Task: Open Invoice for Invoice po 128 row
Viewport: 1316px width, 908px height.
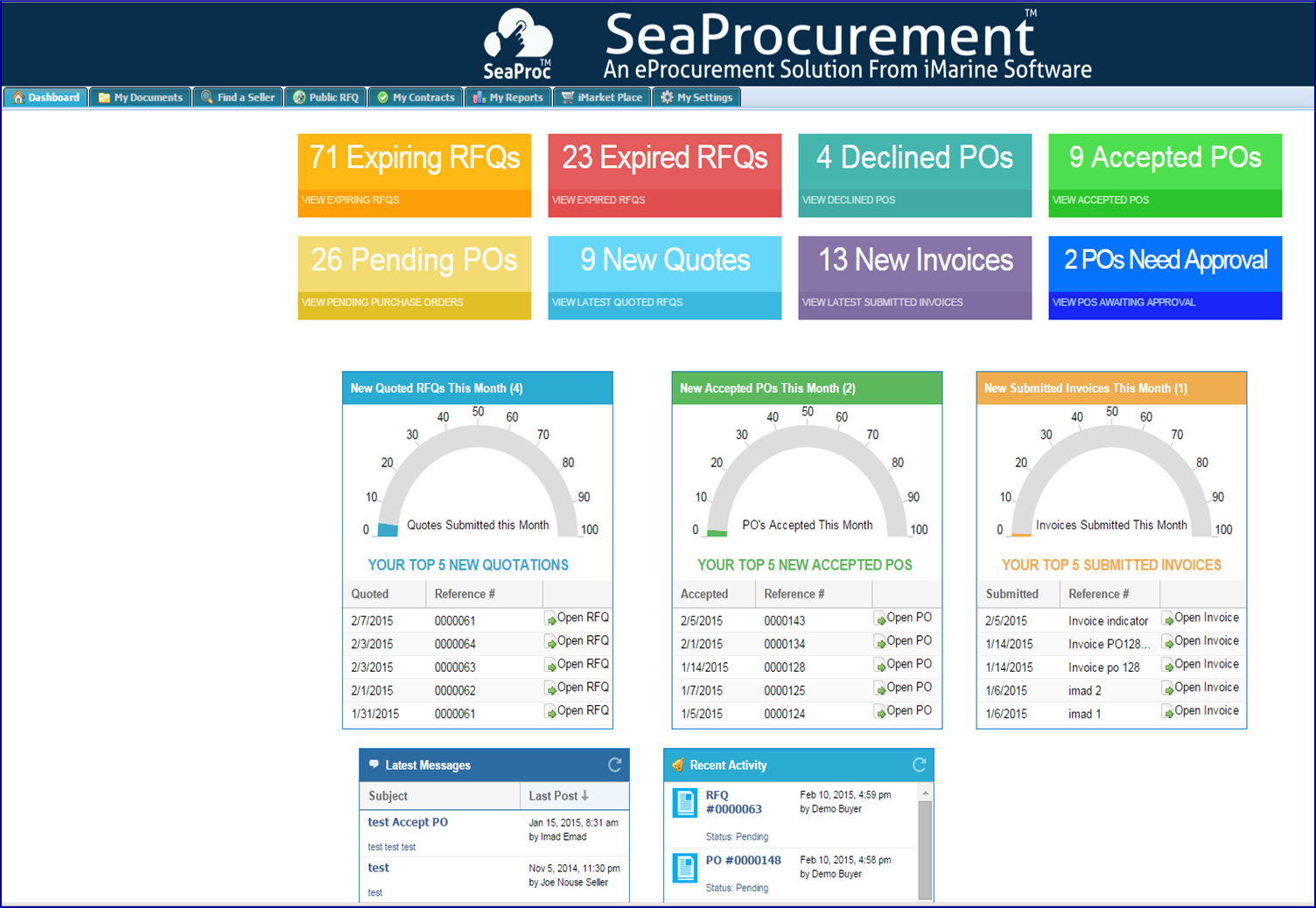Action: tap(1201, 664)
